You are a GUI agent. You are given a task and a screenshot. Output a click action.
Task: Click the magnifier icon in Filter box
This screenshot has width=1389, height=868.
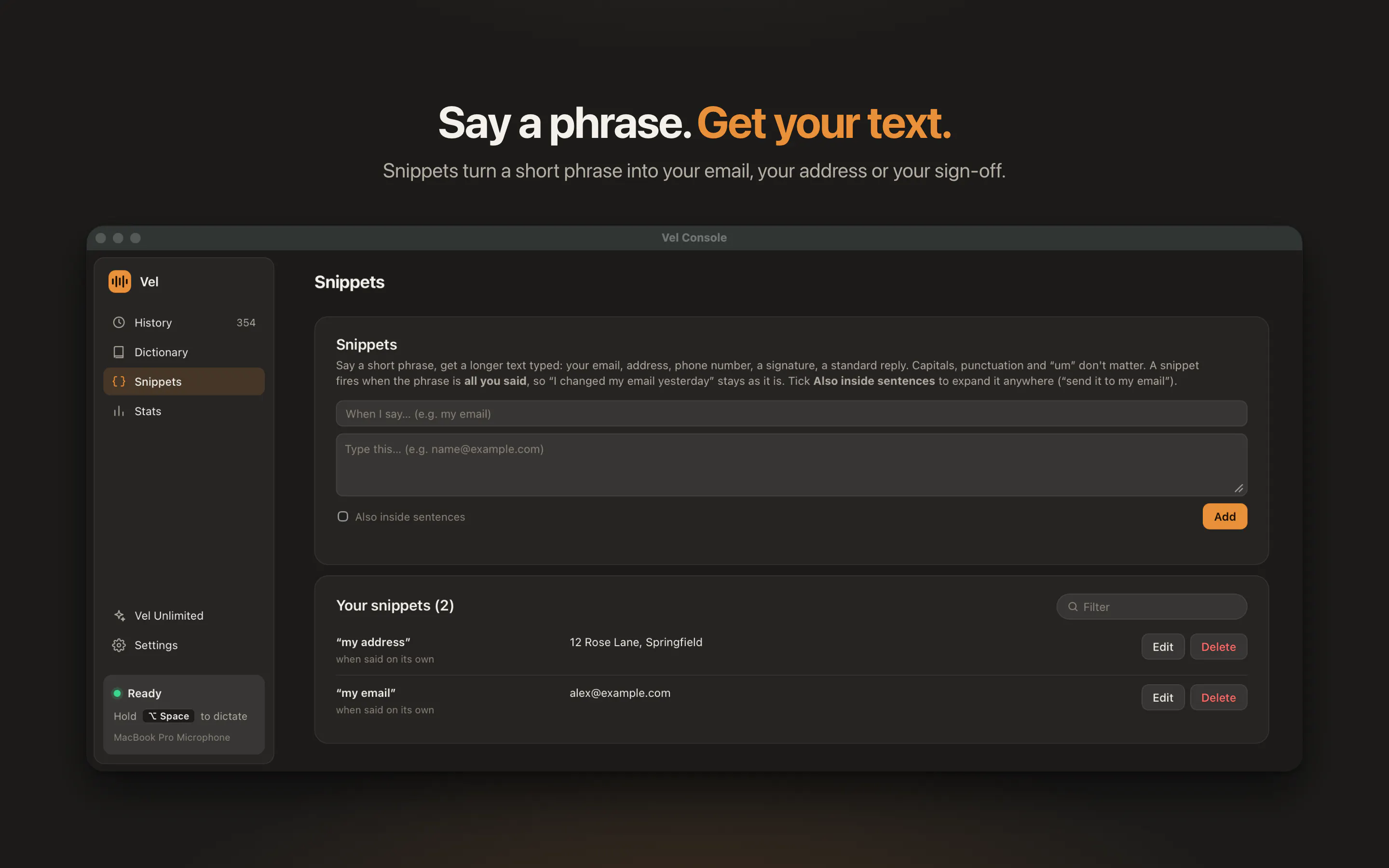pos(1072,607)
